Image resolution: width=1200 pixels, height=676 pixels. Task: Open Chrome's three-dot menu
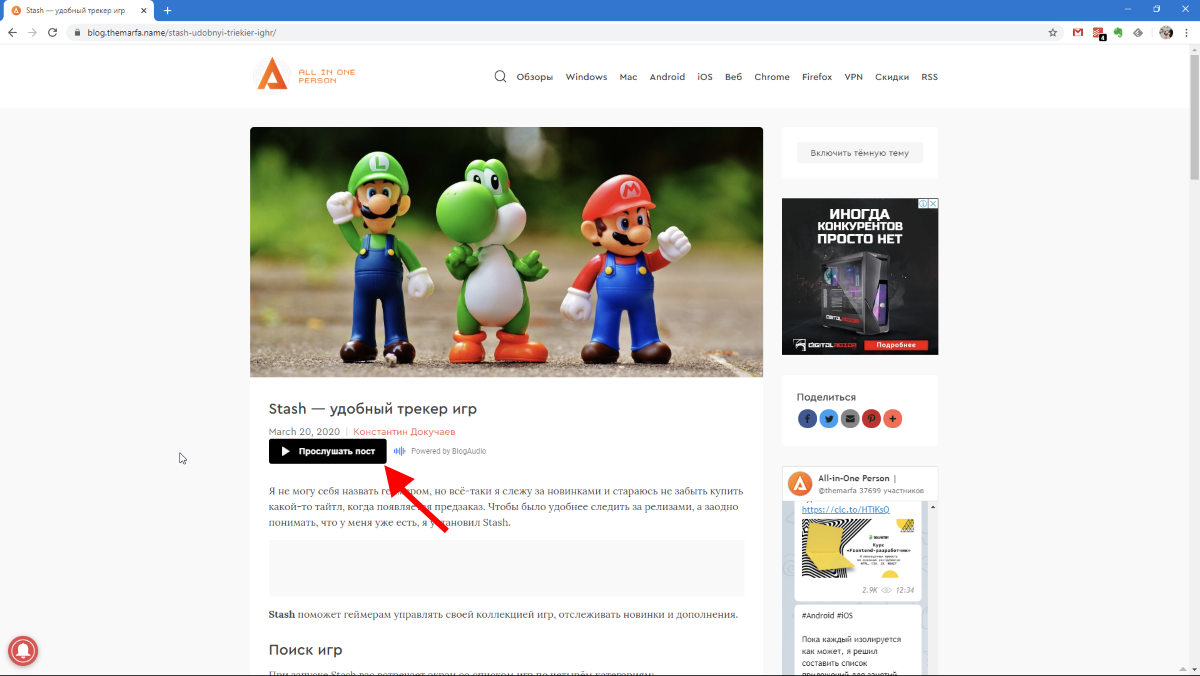1187,32
